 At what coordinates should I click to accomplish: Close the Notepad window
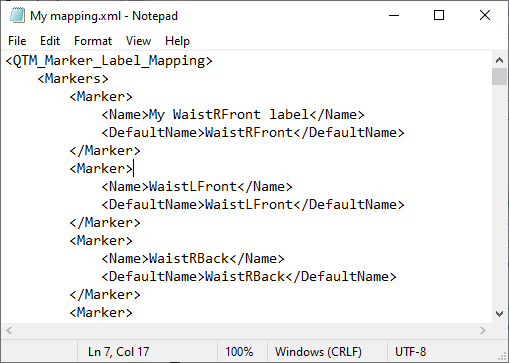(x=485, y=15)
